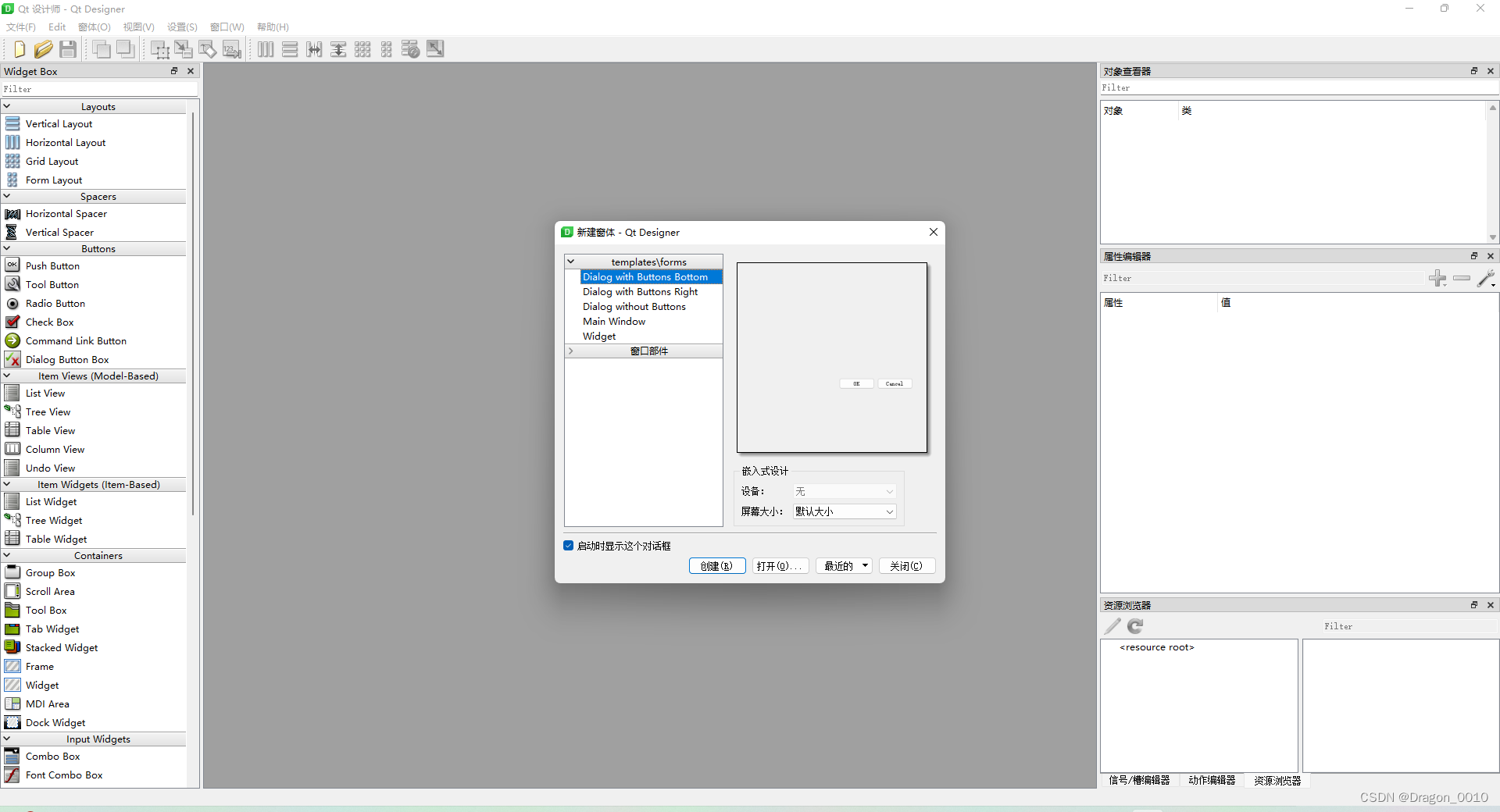This screenshot has height=812, width=1500.
Task: Click the reload resources refresh icon
Action: 1136,626
